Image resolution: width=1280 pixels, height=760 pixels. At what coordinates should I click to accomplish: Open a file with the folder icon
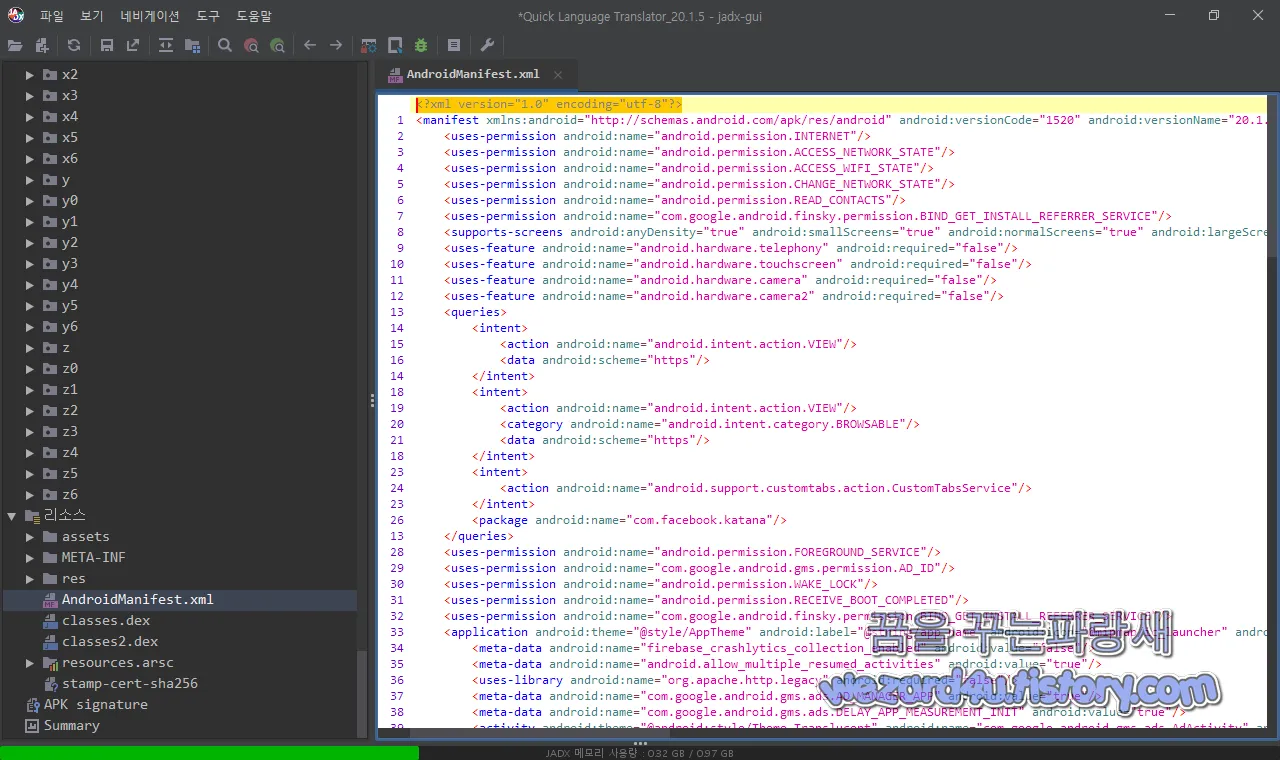(x=14, y=45)
